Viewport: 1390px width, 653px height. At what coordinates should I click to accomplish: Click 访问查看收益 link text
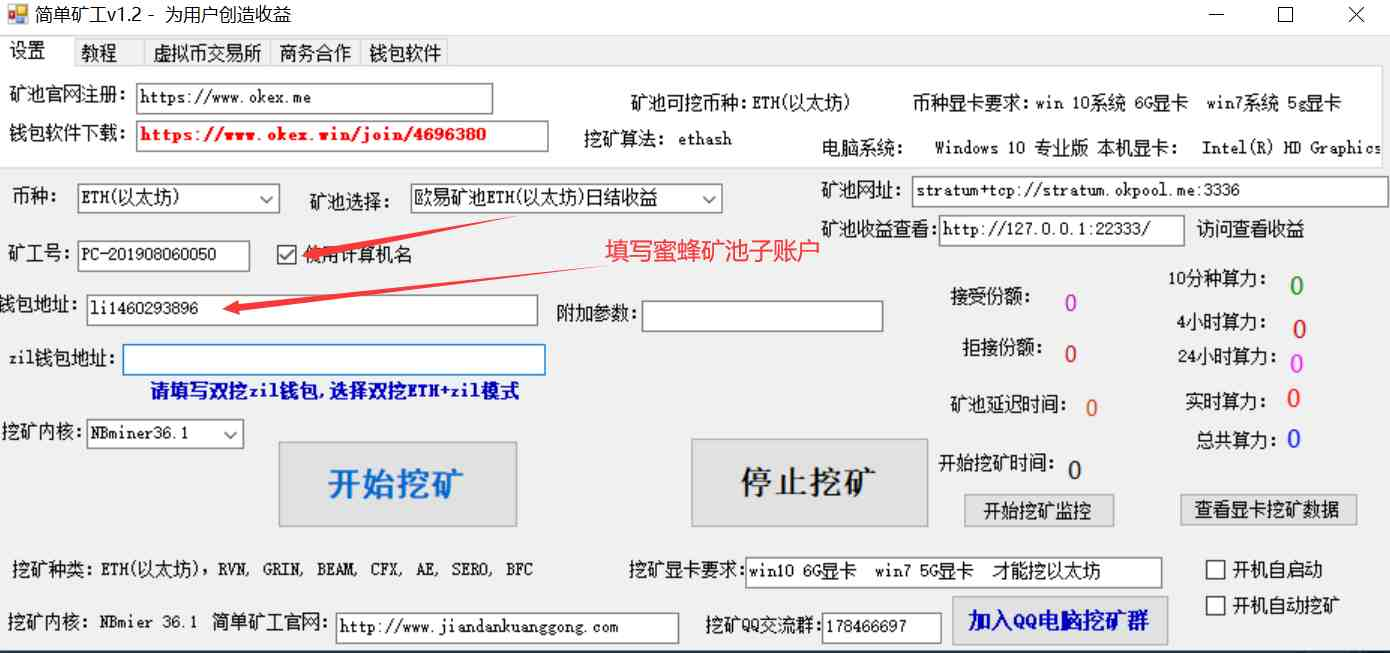pos(1251,230)
